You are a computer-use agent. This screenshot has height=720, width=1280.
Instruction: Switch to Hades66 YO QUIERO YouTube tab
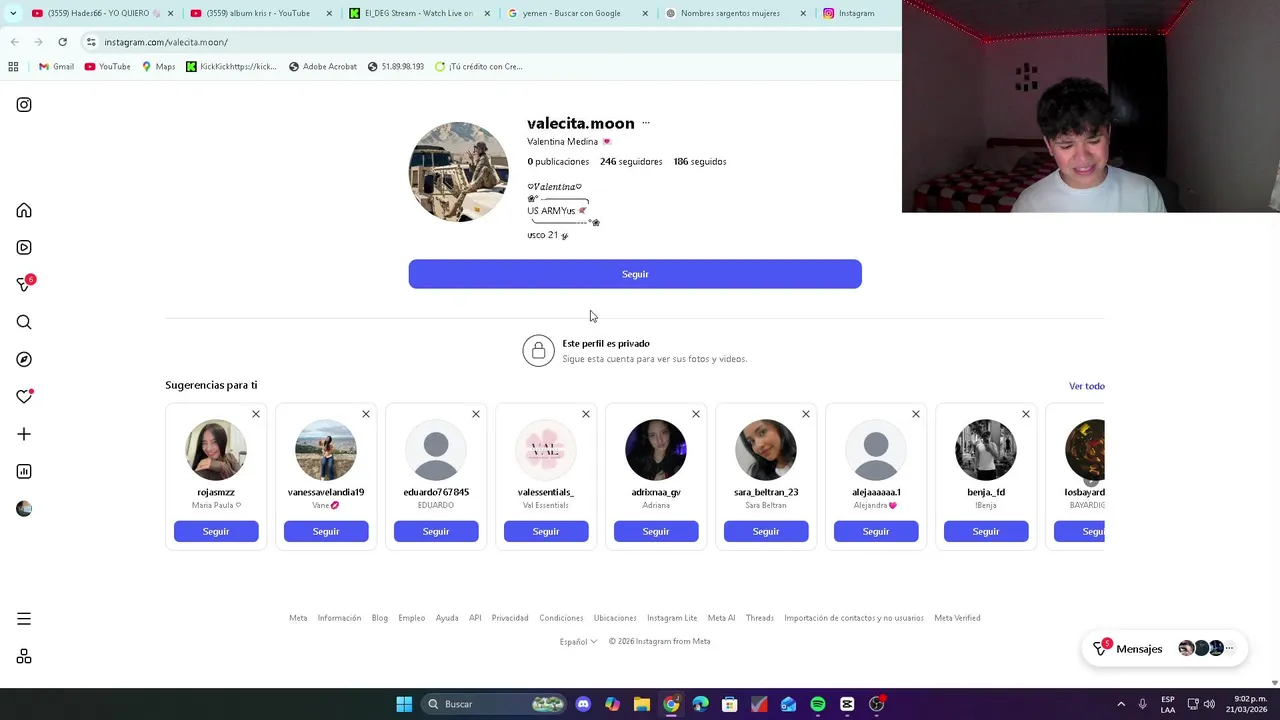pyautogui.click(x=98, y=13)
